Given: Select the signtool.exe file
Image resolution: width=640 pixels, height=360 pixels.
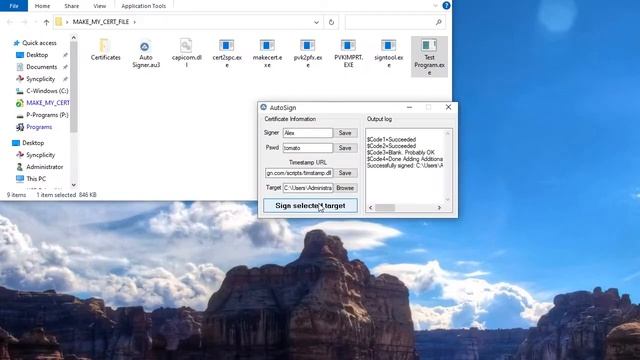Looking at the screenshot, I should tap(389, 53).
